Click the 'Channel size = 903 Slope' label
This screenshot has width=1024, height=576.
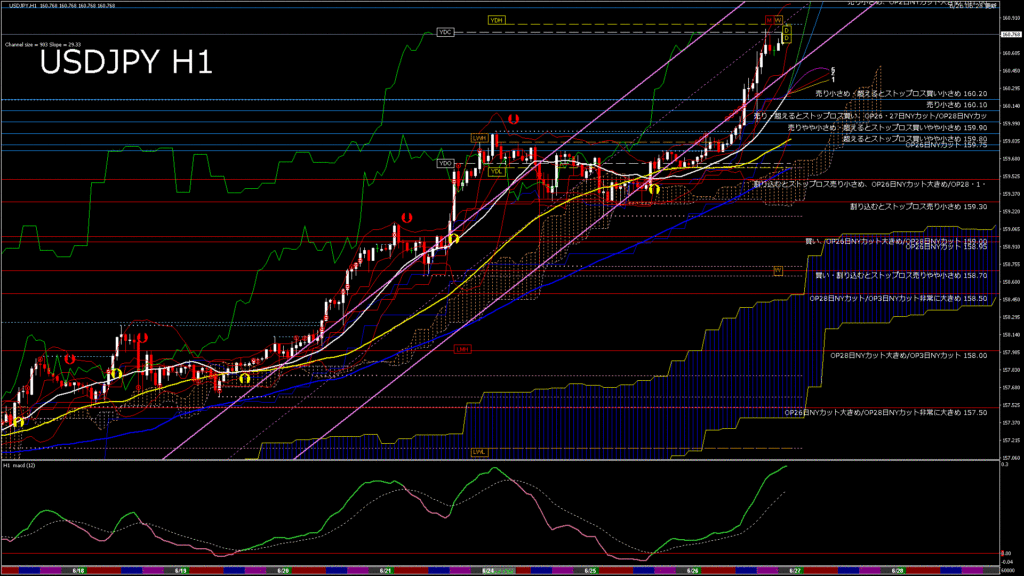click(x=42, y=45)
